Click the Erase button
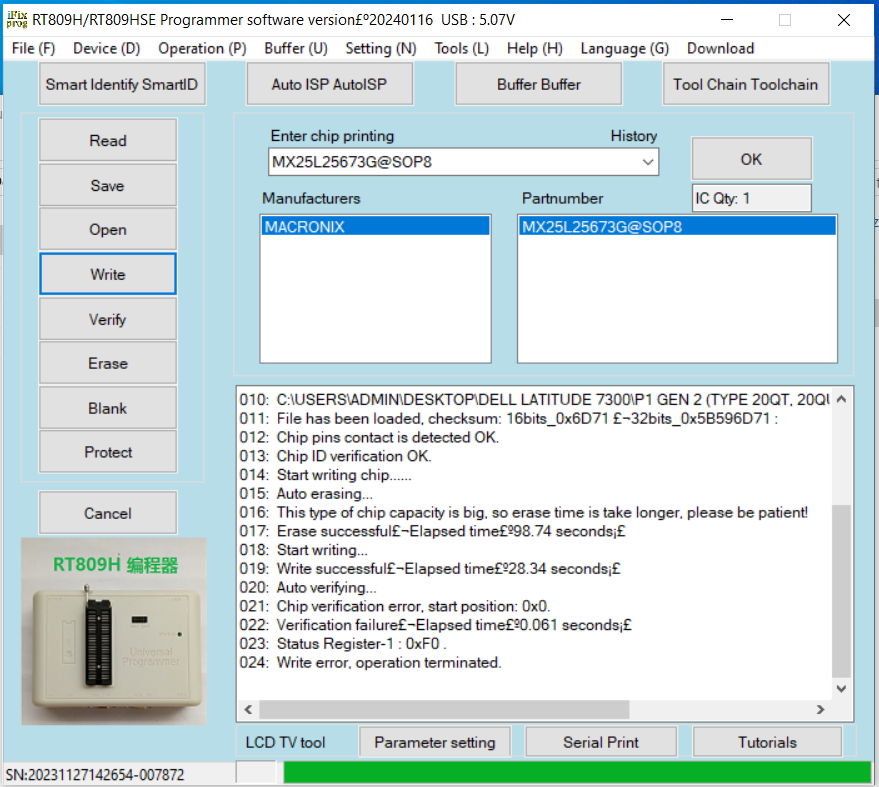This screenshot has width=879, height=787. pos(108,364)
